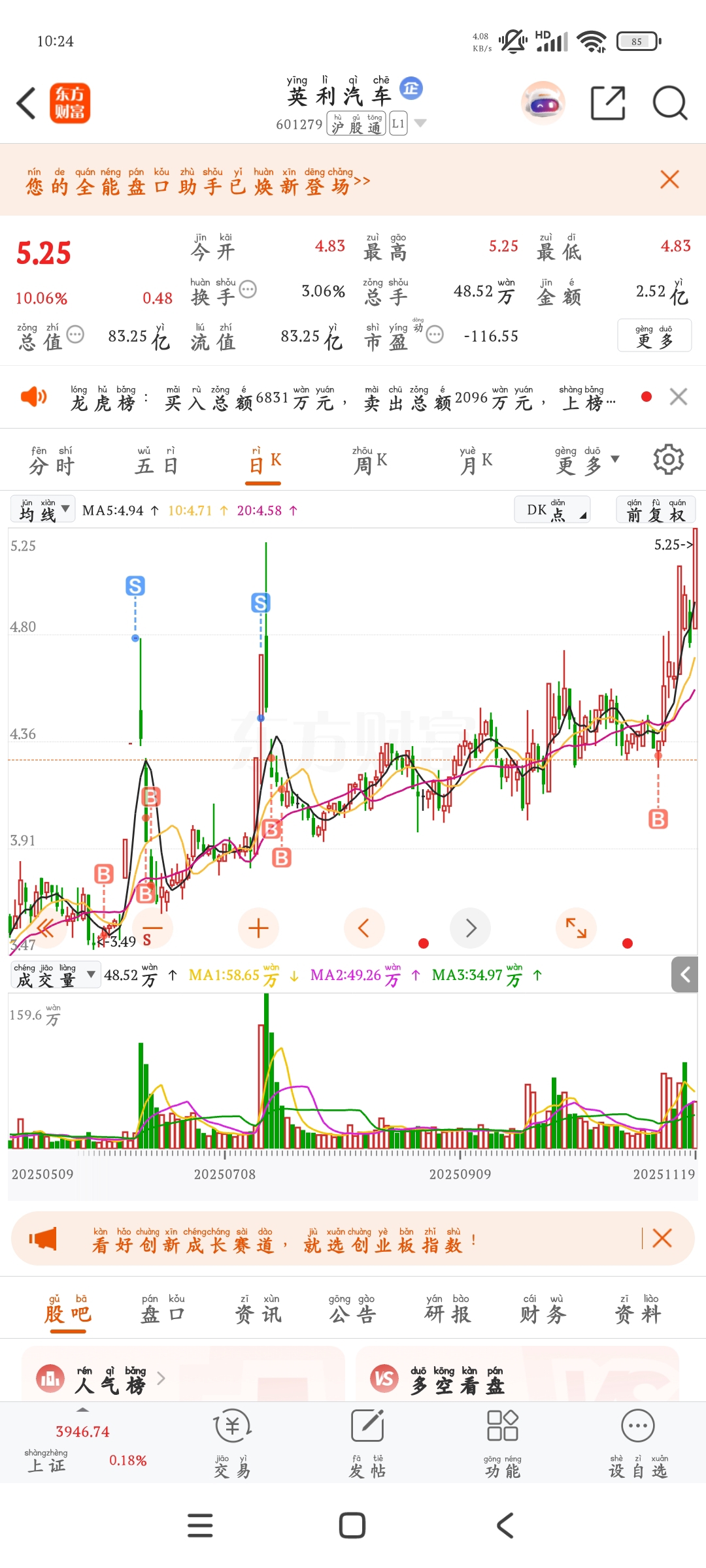Tap the chart zoom-out minus button
The image size is (706, 1568).
pos(152,928)
